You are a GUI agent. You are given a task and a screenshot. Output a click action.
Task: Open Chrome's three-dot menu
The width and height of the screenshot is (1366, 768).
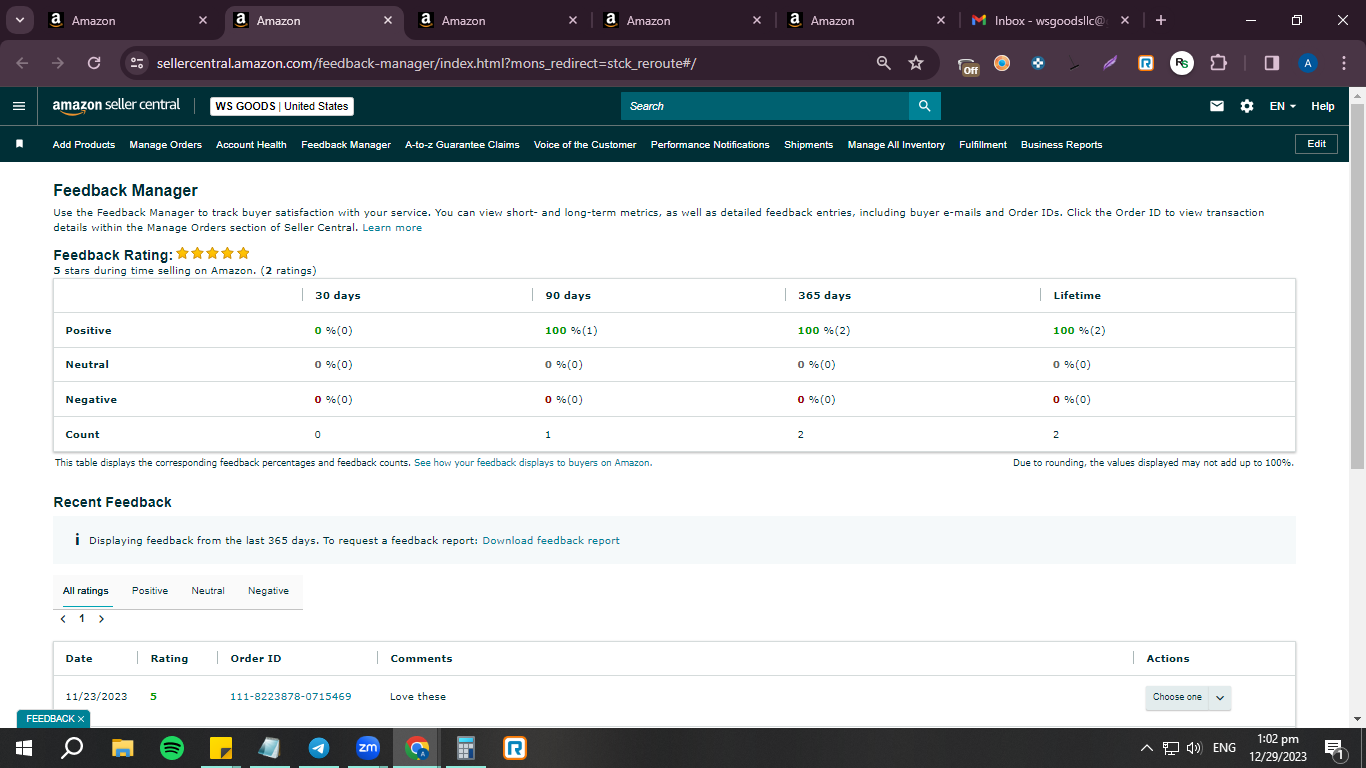tap(1343, 63)
